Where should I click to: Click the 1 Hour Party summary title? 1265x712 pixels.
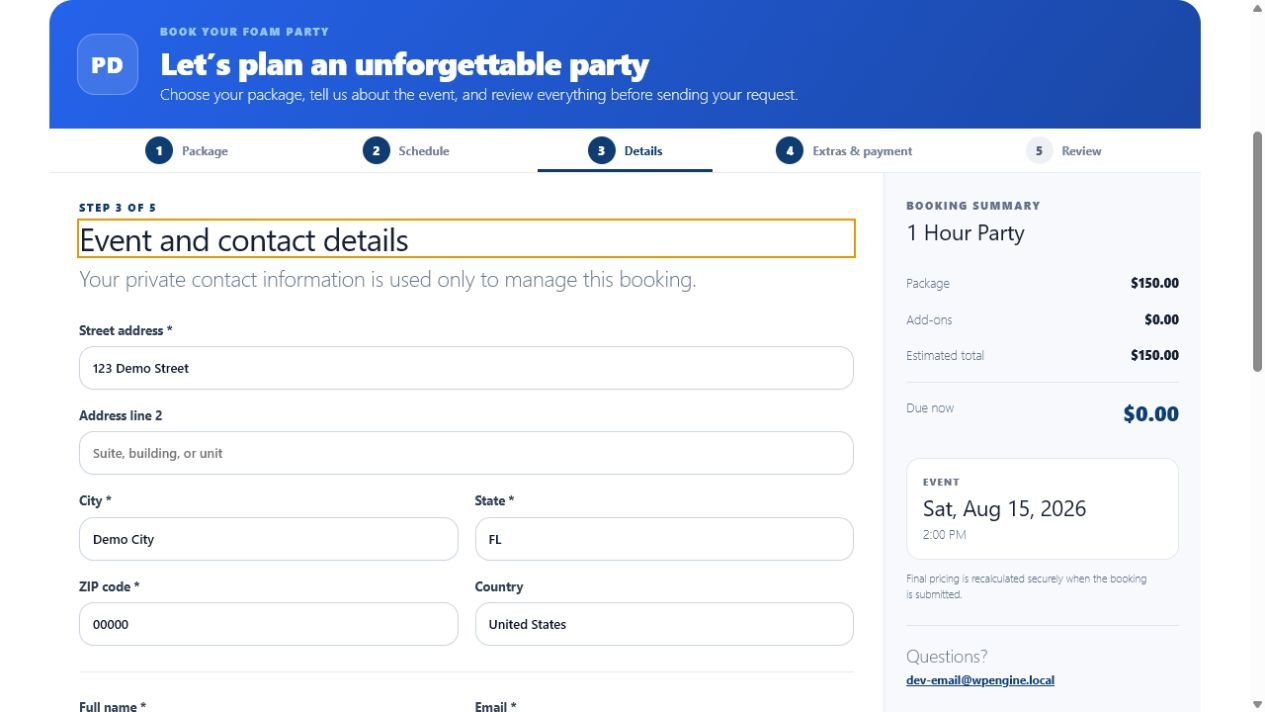(x=965, y=233)
